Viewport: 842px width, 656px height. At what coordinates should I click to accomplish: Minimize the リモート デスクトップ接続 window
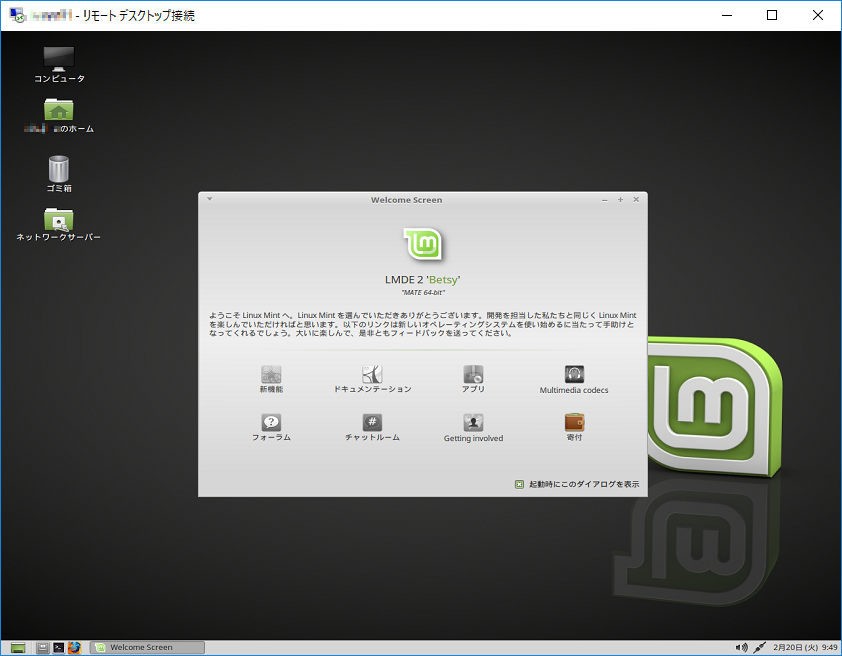coord(727,15)
